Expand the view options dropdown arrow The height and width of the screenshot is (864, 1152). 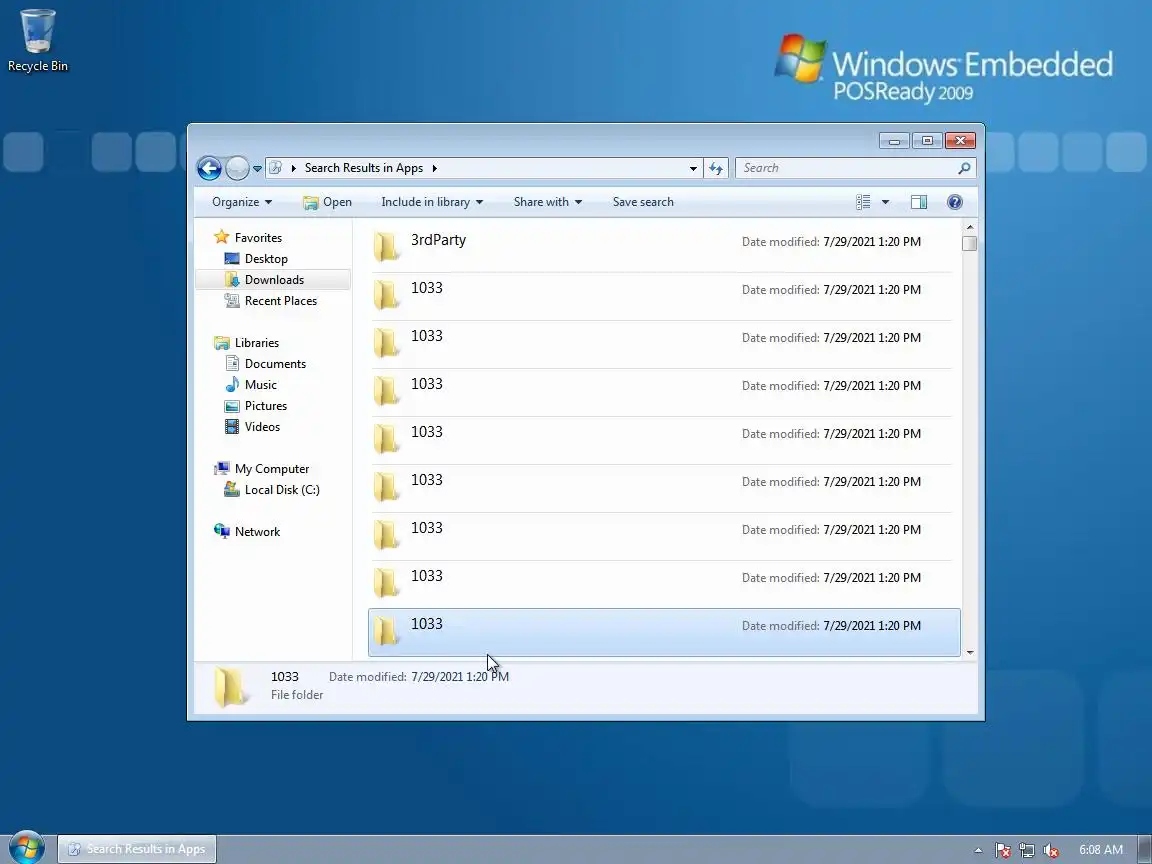885,202
